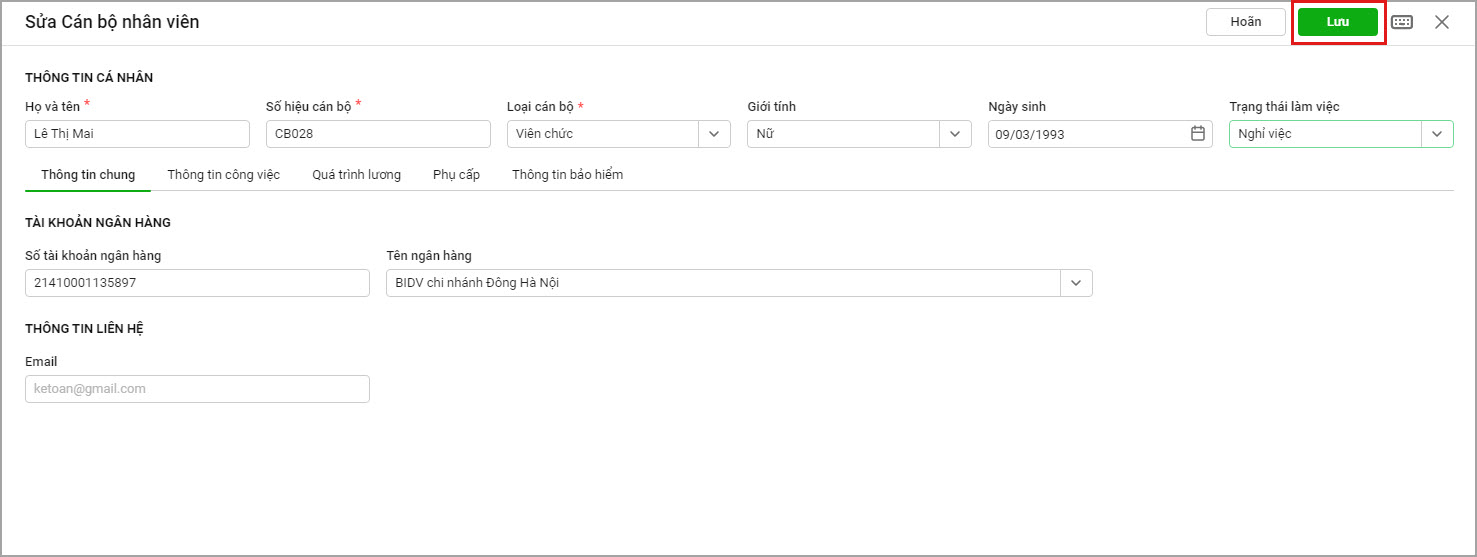
Task: Expand the Giới tính dropdown arrow
Action: (x=955, y=134)
